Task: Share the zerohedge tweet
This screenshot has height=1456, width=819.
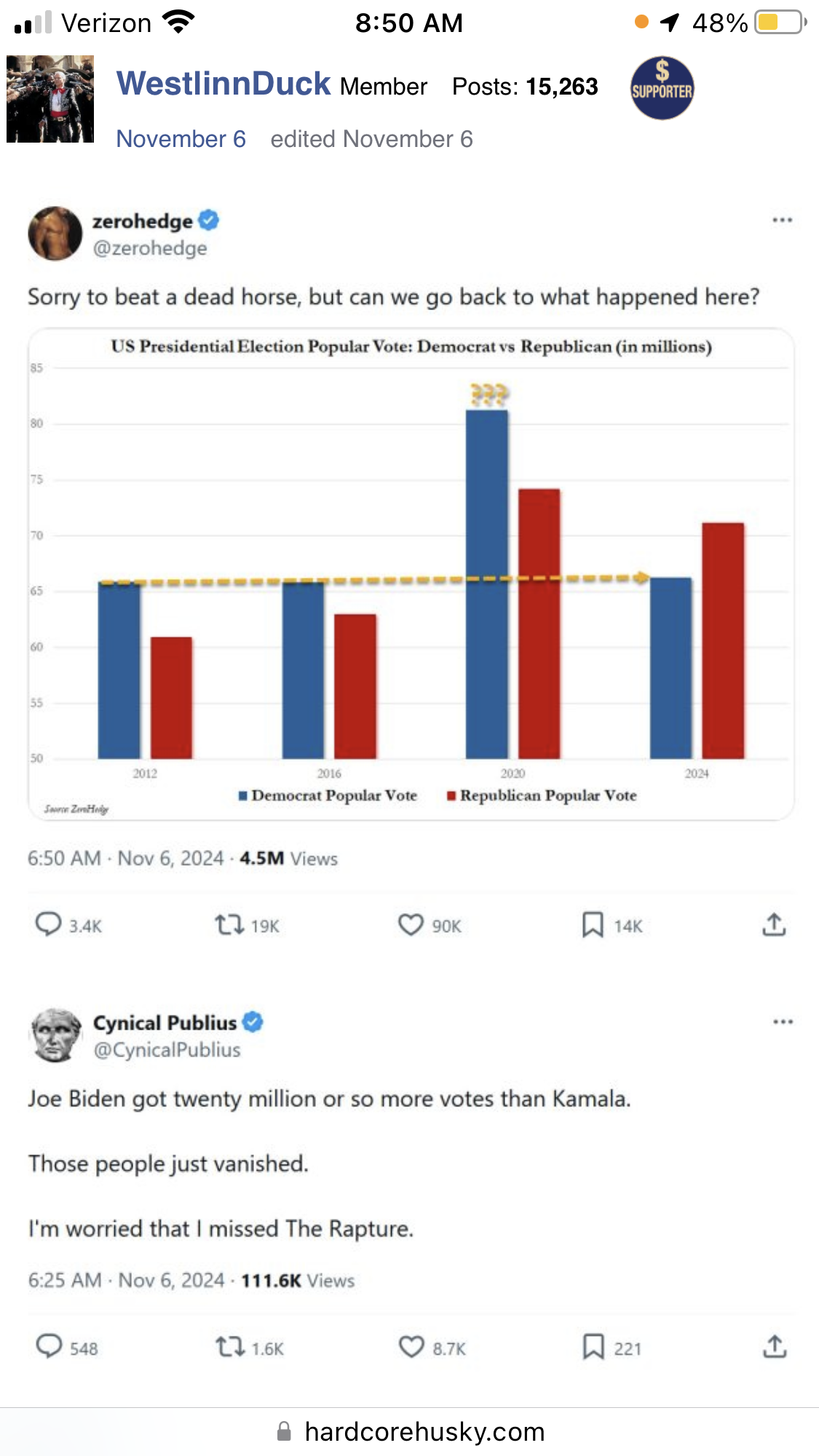Action: [x=774, y=925]
